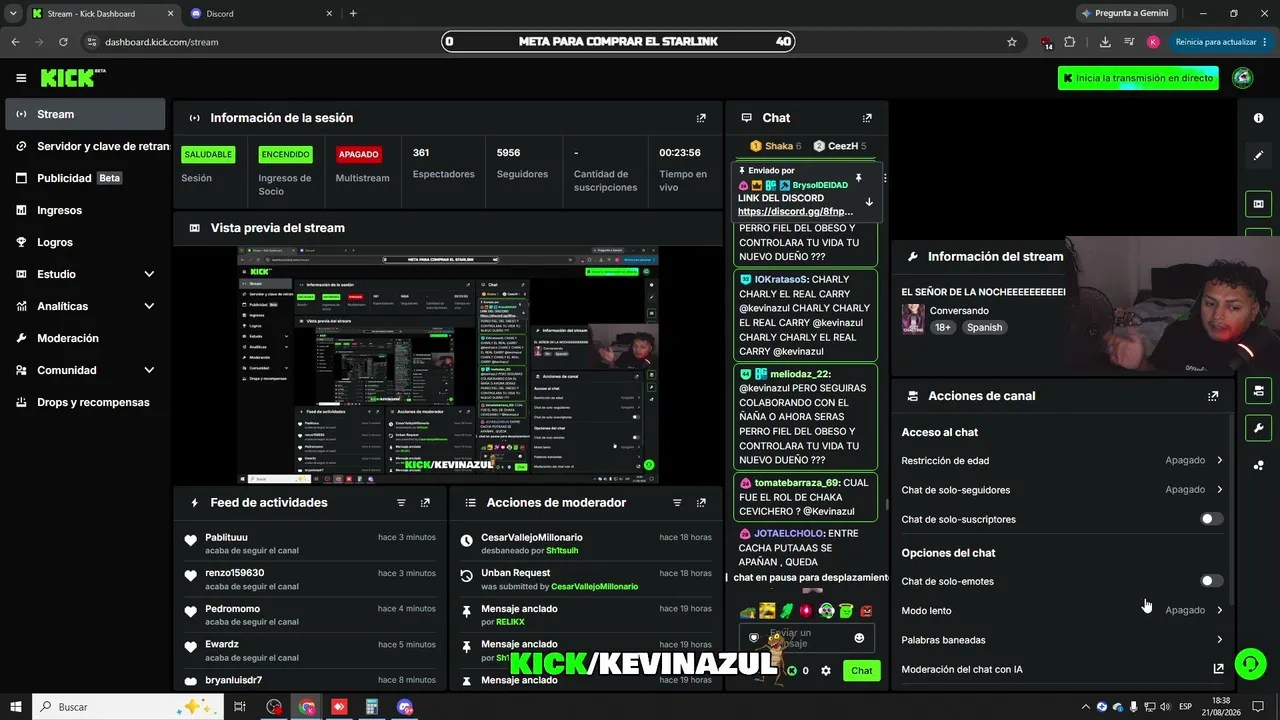Reload the page in the browser
This screenshot has height=720, width=1280.
(x=63, y=42)
